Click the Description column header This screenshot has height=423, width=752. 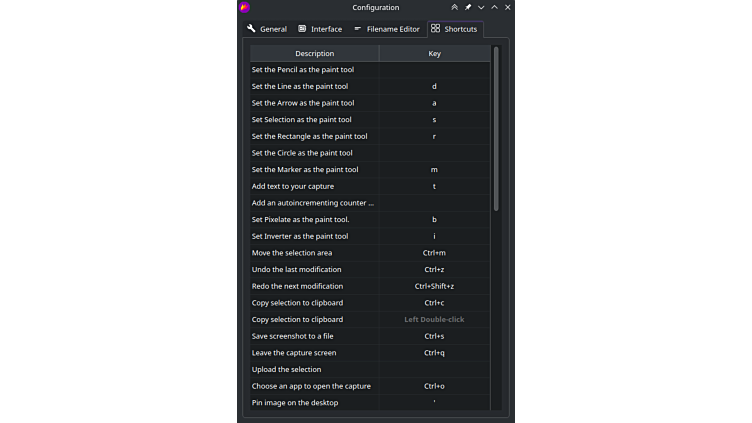[314, 53]
